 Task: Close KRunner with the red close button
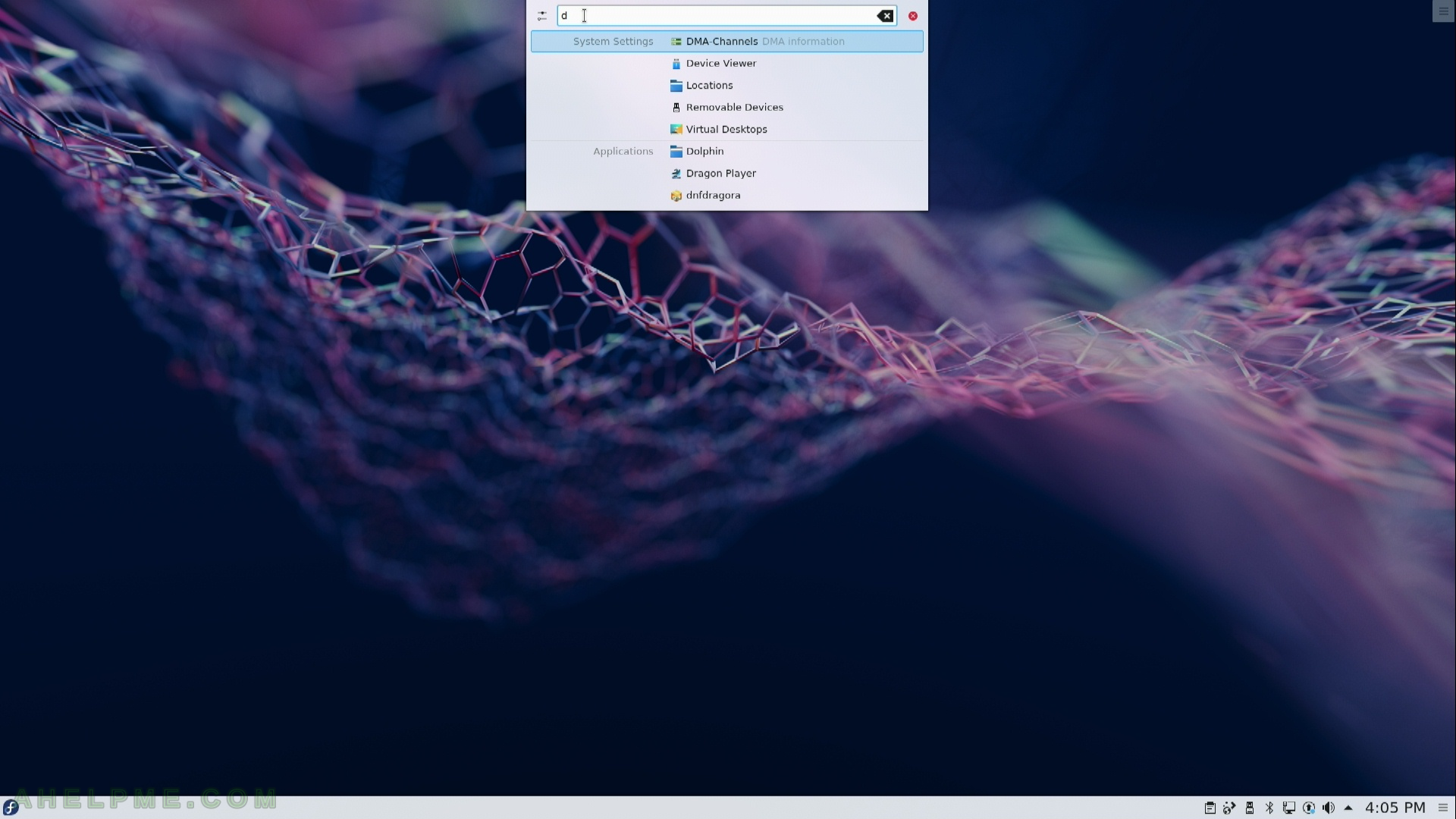[x=913, y=16]
